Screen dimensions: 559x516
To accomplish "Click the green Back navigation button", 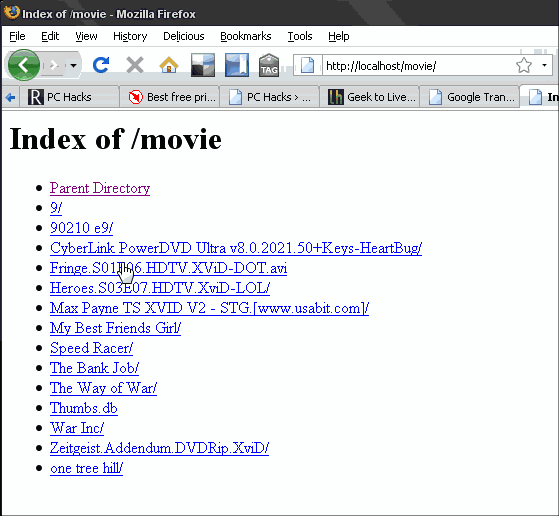I will pos(24,65).
